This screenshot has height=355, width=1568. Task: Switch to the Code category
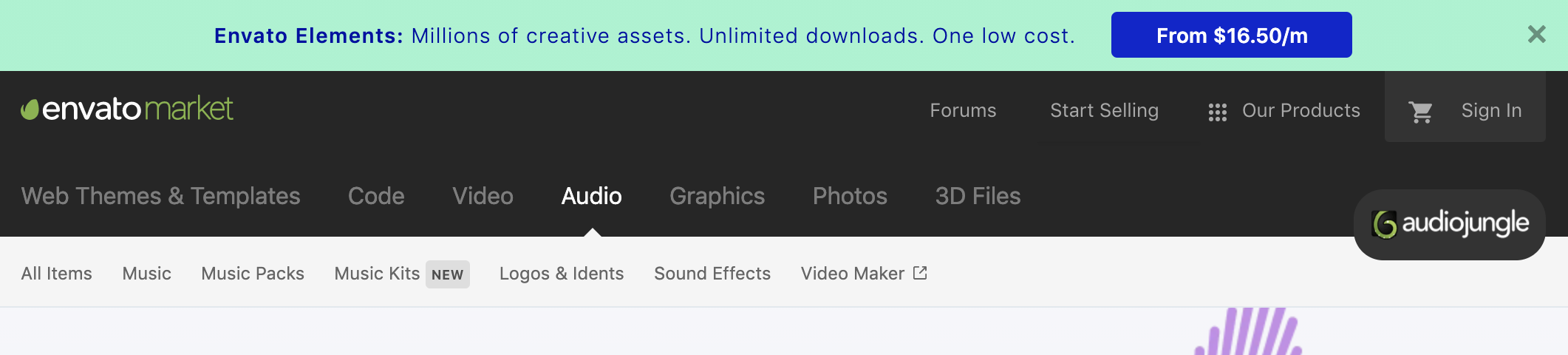pyautogui.click(x=376, y=196)
